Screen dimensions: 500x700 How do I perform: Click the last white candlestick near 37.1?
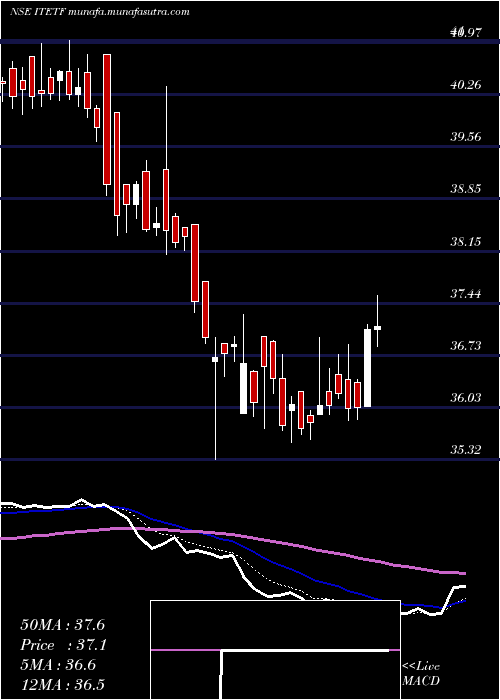click(x=377, y=328)
